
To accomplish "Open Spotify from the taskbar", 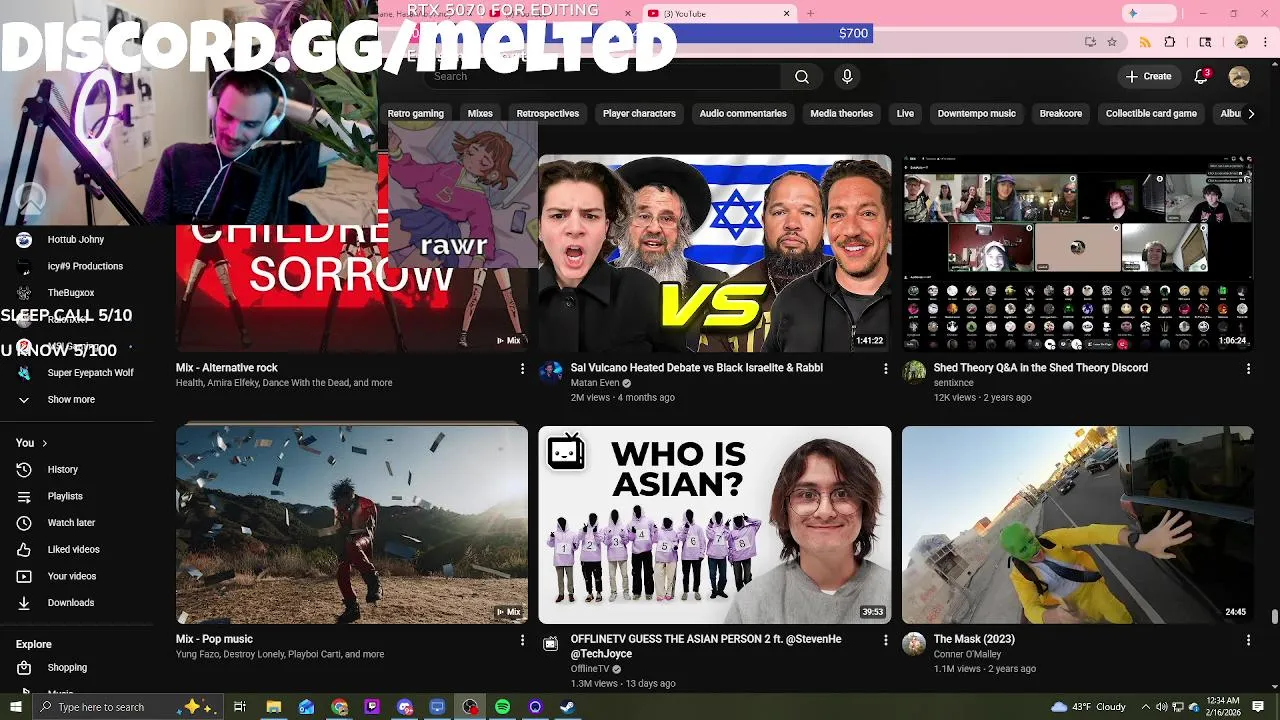I will (x=502, y=707).
